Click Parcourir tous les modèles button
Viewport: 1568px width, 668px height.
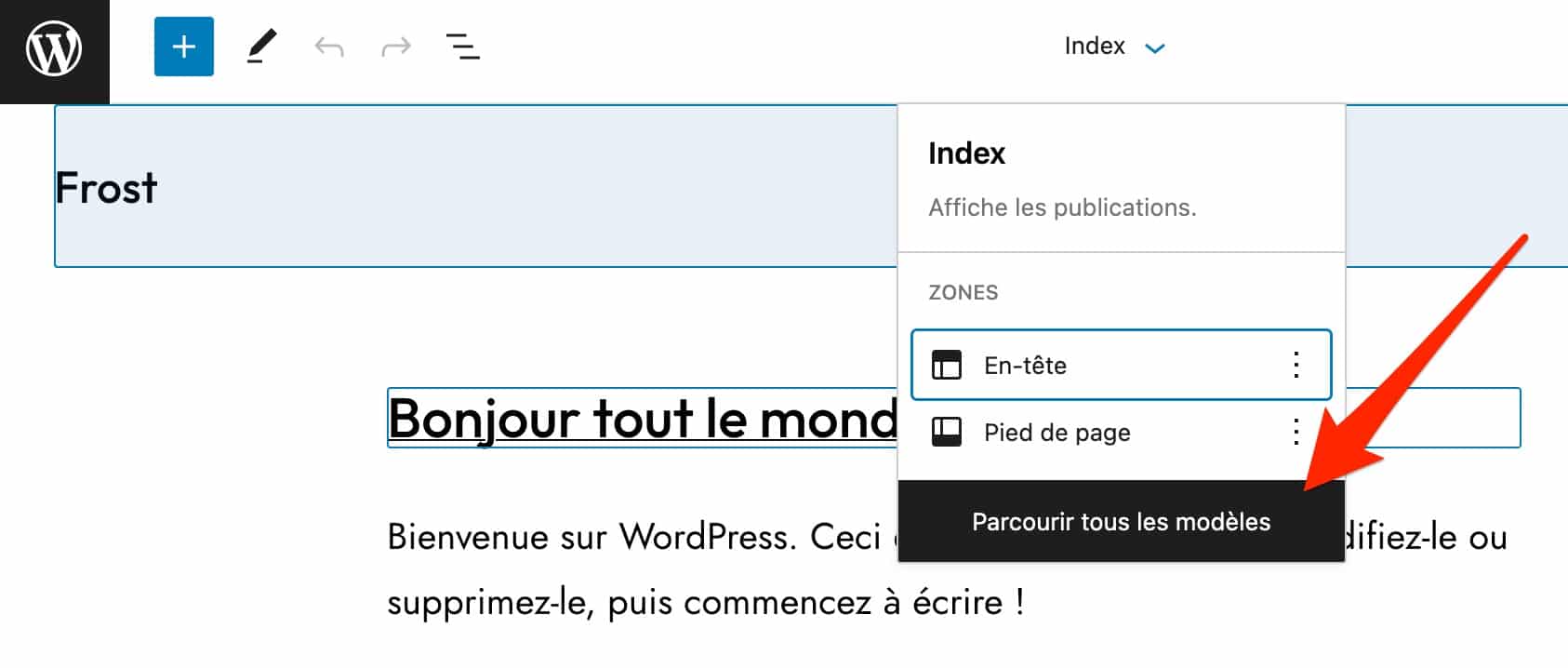pos(1122,521)
